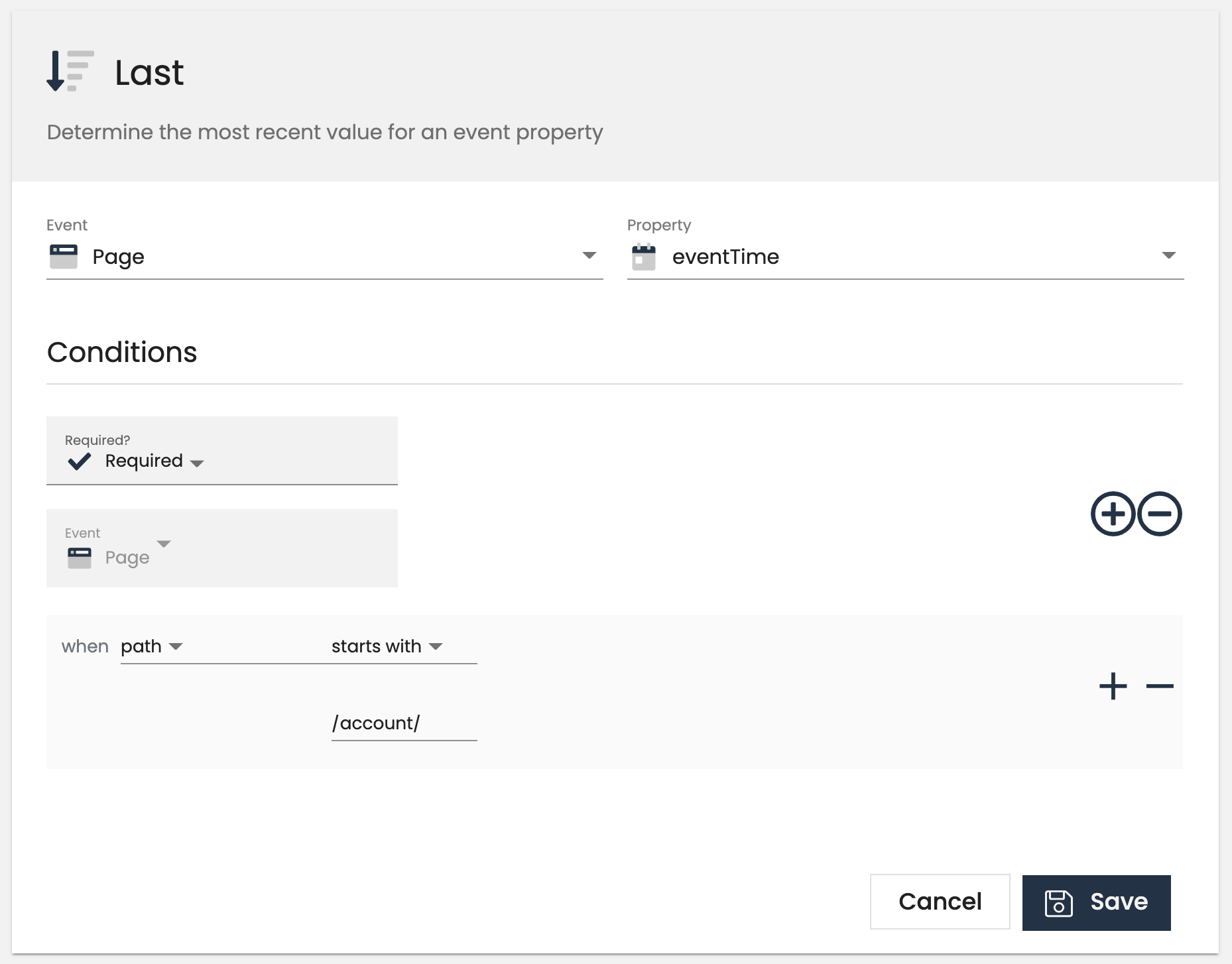
Task: Delete the path filter row with minus
Action: tap(1159, 686)
